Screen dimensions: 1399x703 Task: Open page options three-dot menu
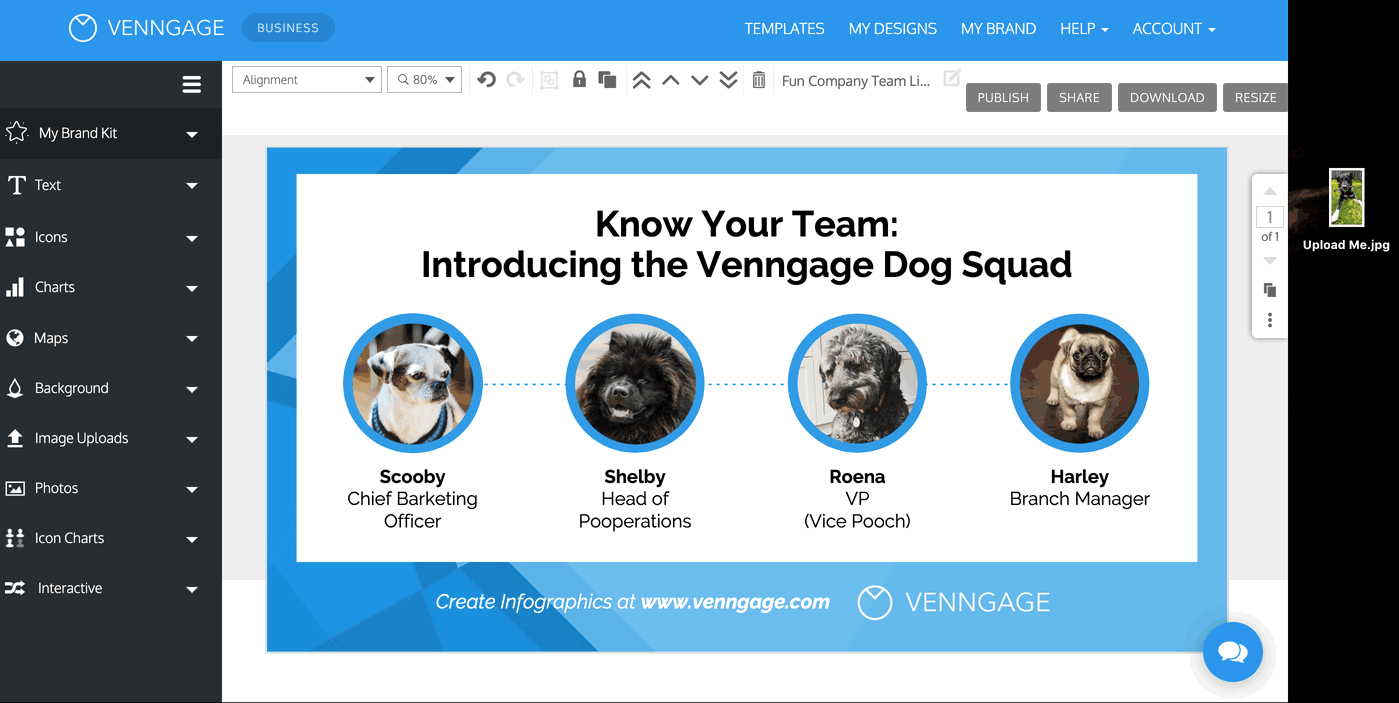click(x=1270, y=320)
